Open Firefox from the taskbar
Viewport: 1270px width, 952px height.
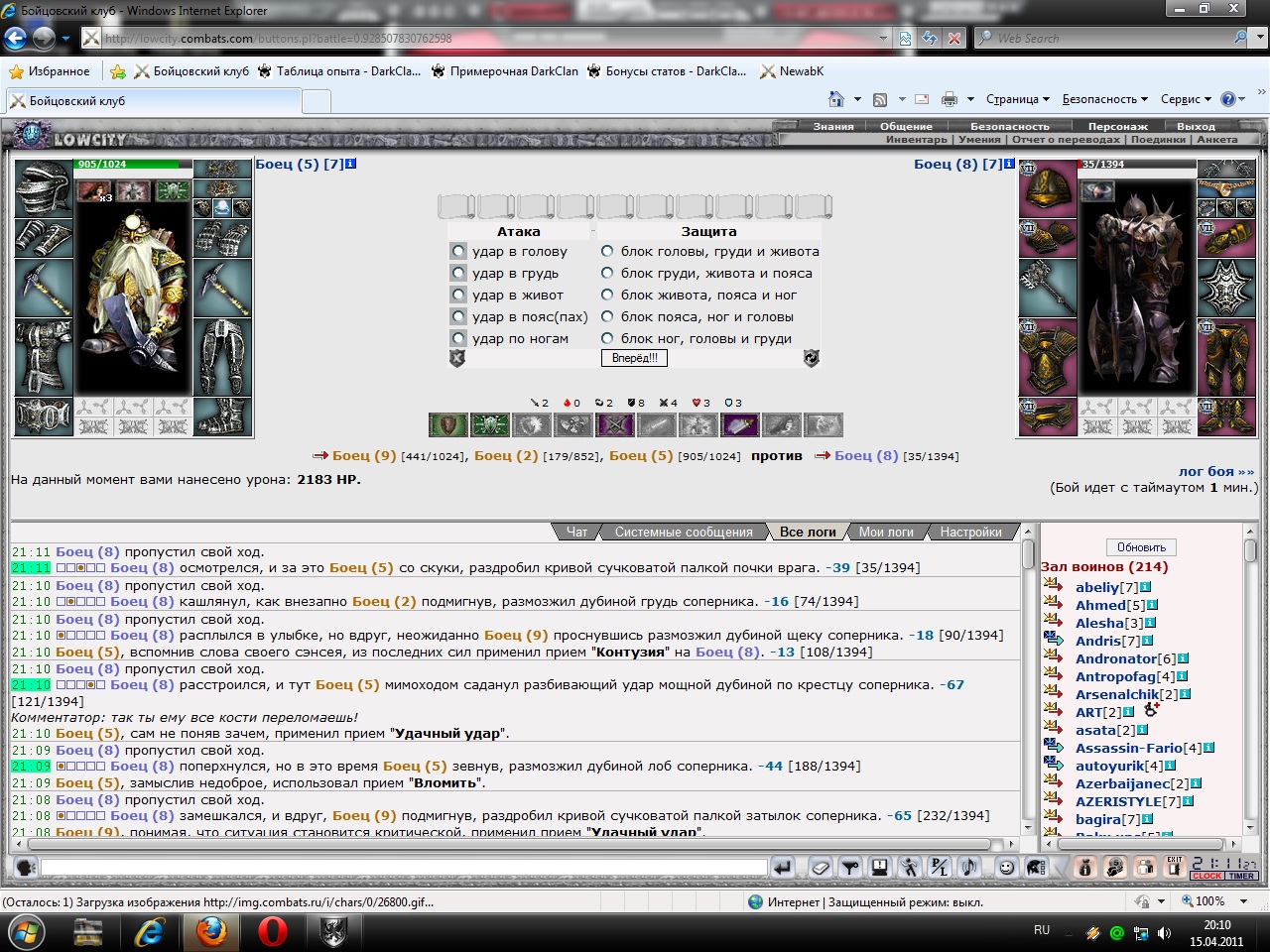click(x=211, y=931)
